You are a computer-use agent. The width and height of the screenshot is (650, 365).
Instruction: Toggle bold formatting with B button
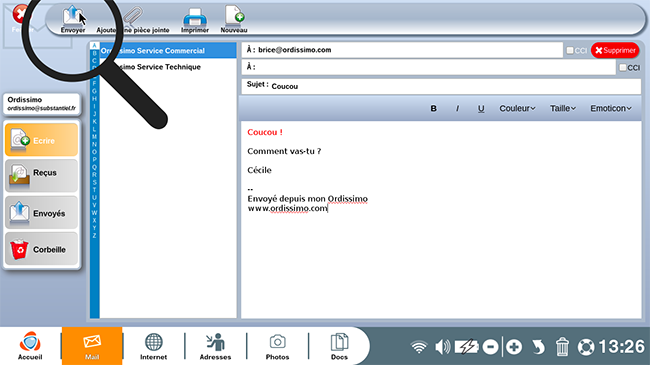point(433,108)
